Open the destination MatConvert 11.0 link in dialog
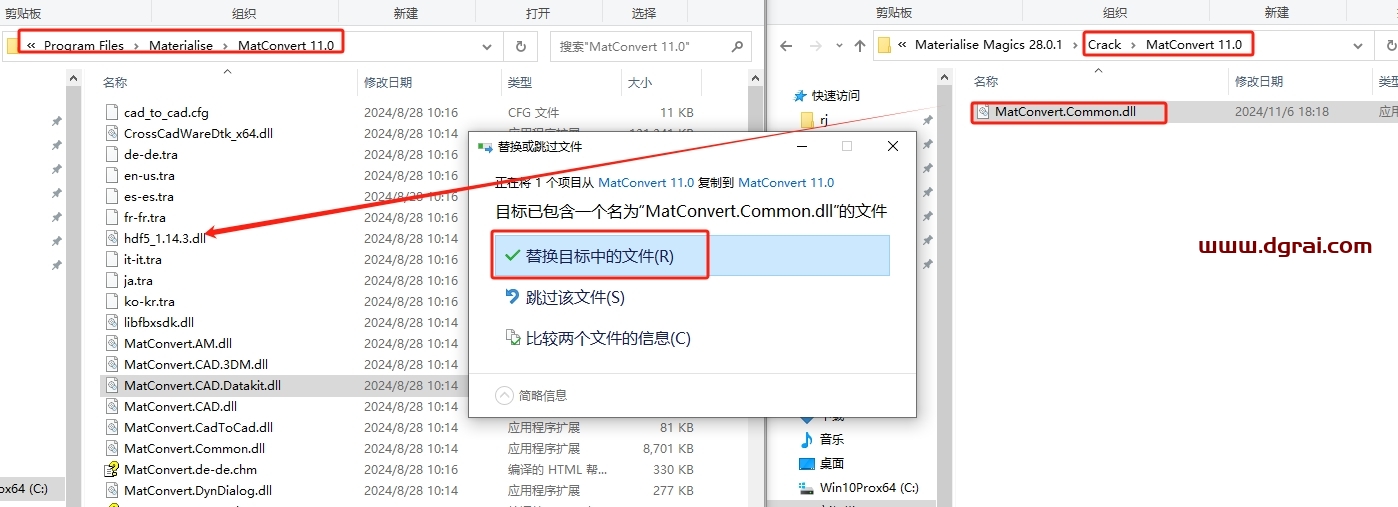The image size is (1398, 507). pyautogui.click(x=786, y=183)
